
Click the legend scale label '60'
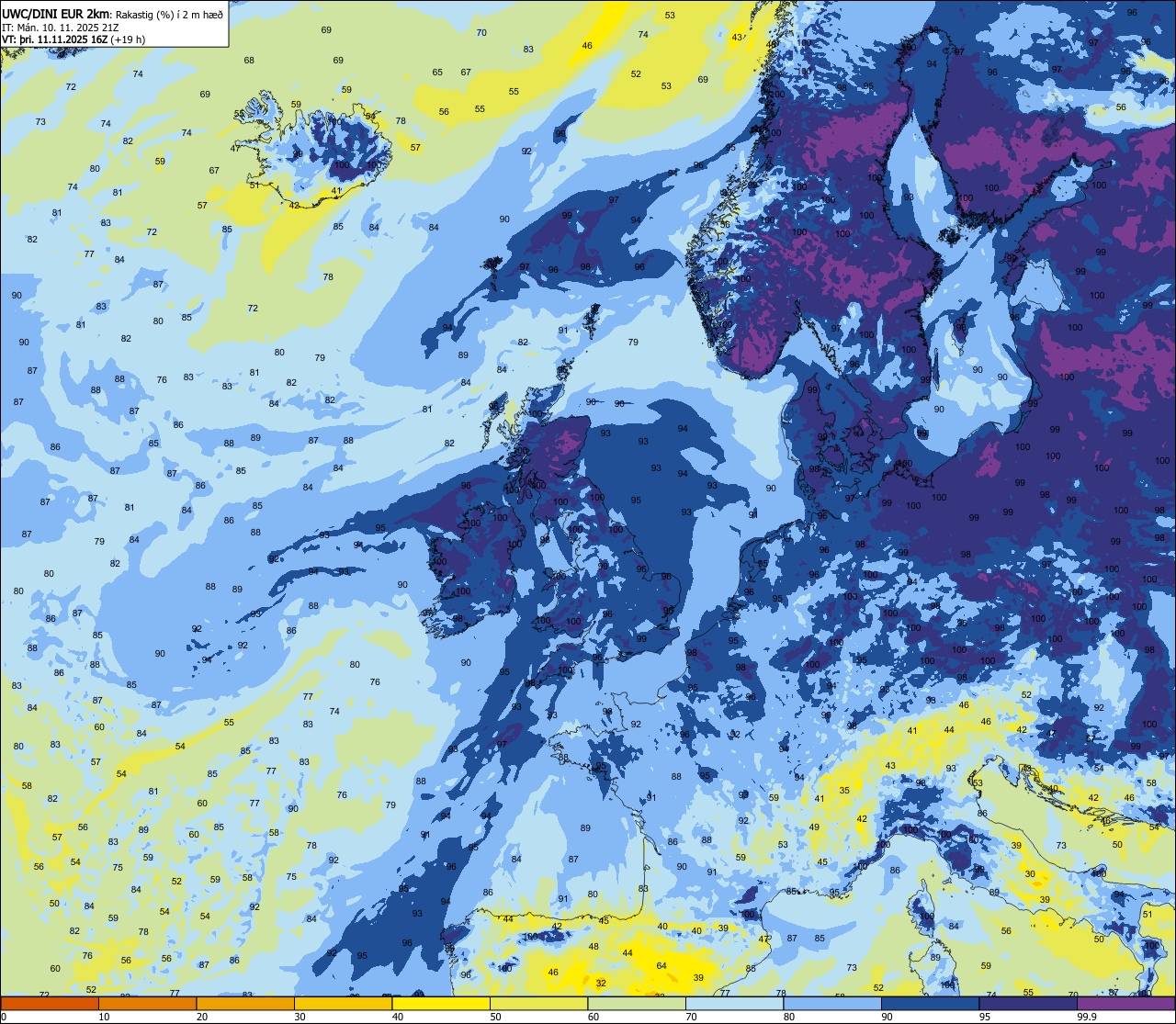click(x=594, y=1017)
